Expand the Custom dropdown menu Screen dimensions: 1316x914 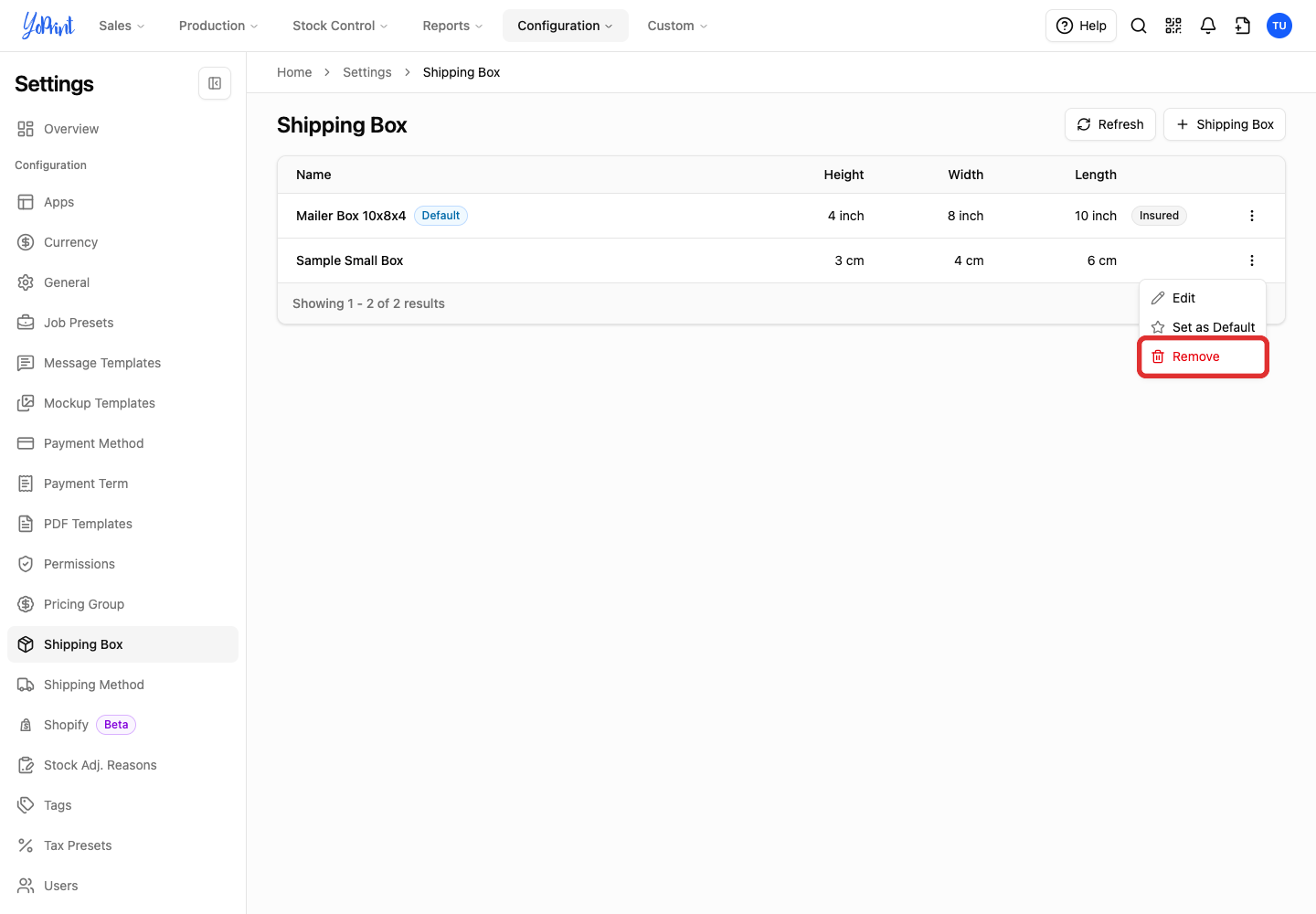[x=677, y=26]
